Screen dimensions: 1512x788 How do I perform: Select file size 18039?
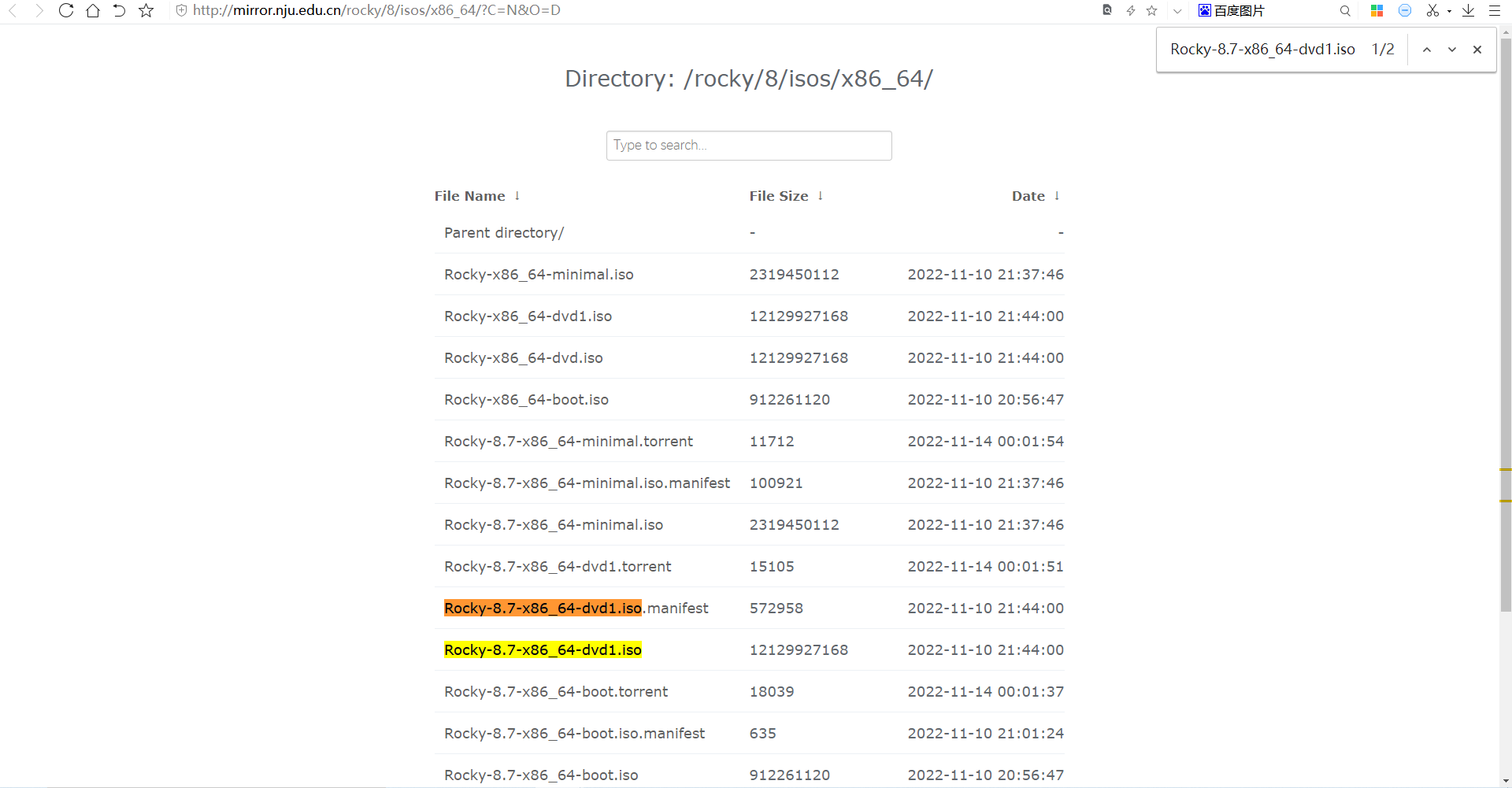pos(772,692)
